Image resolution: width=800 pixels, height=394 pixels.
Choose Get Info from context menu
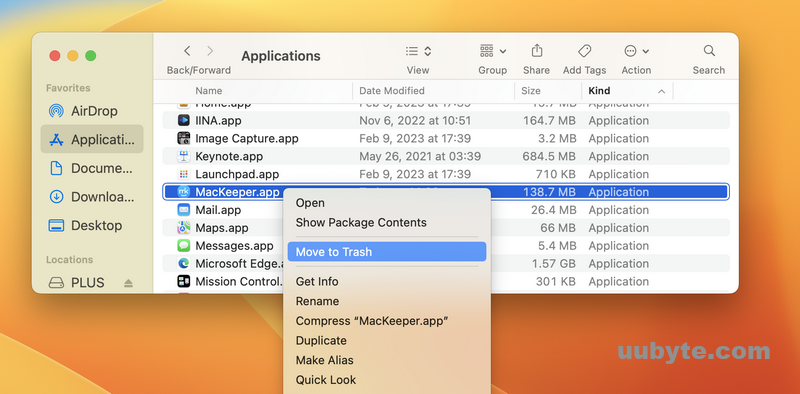[x=387, y=281]
